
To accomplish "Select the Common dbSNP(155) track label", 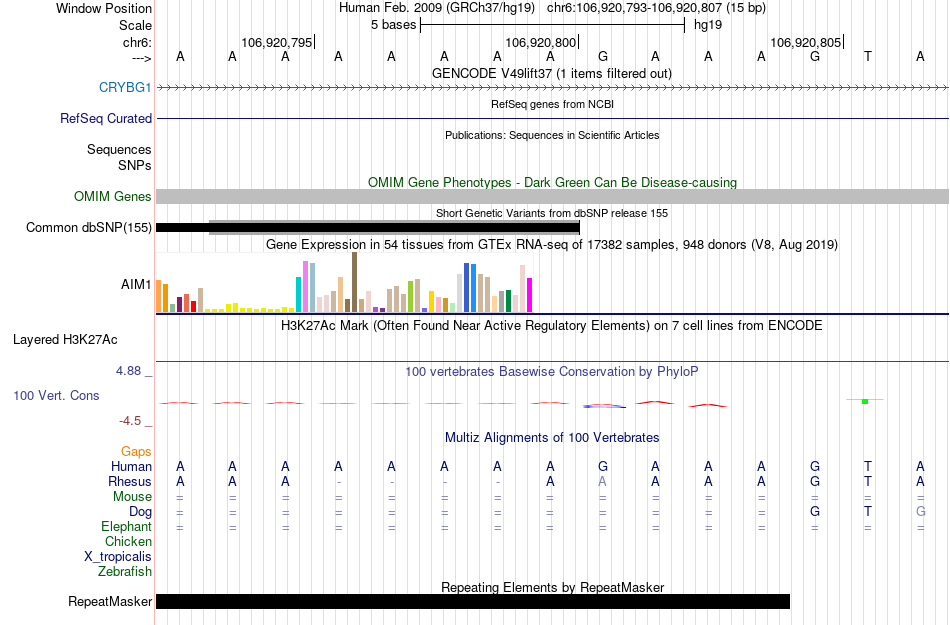I will [89, 228].
